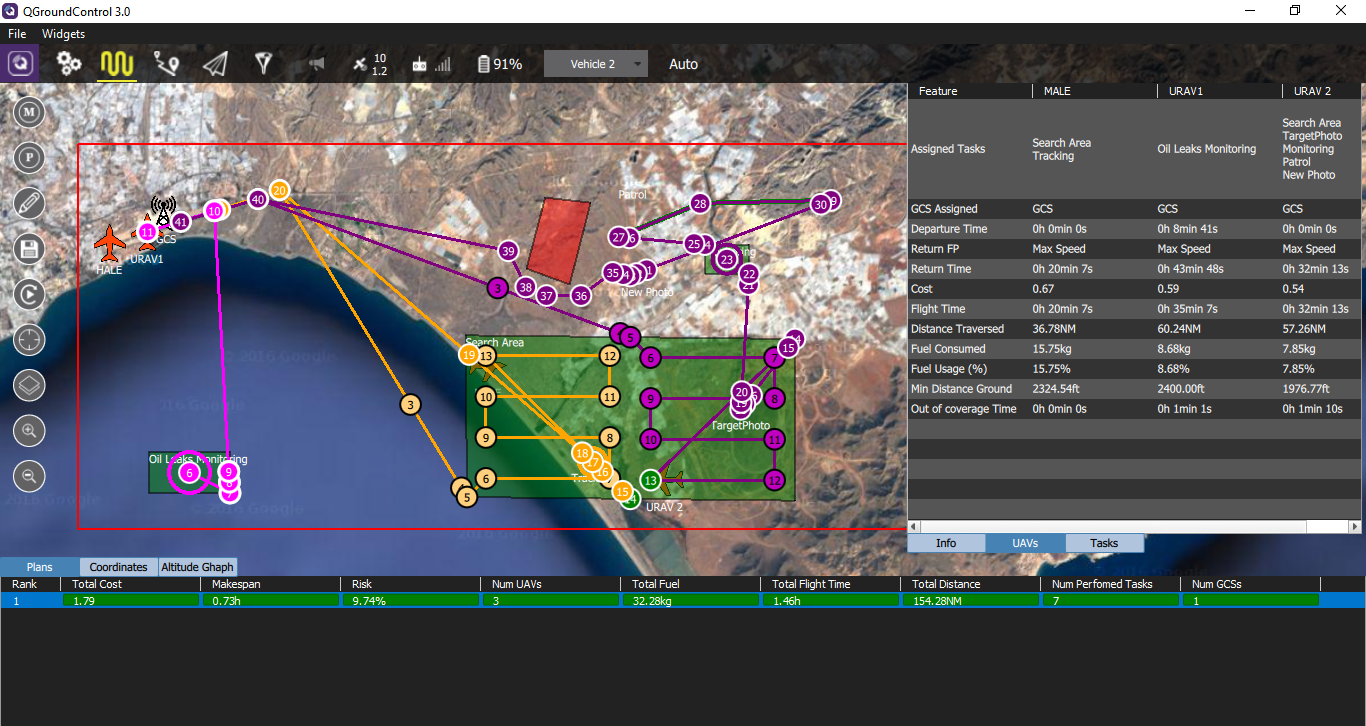Select the yellow mission planning icon
Screen dimensions: 1366x726
(x=117, y=64)
